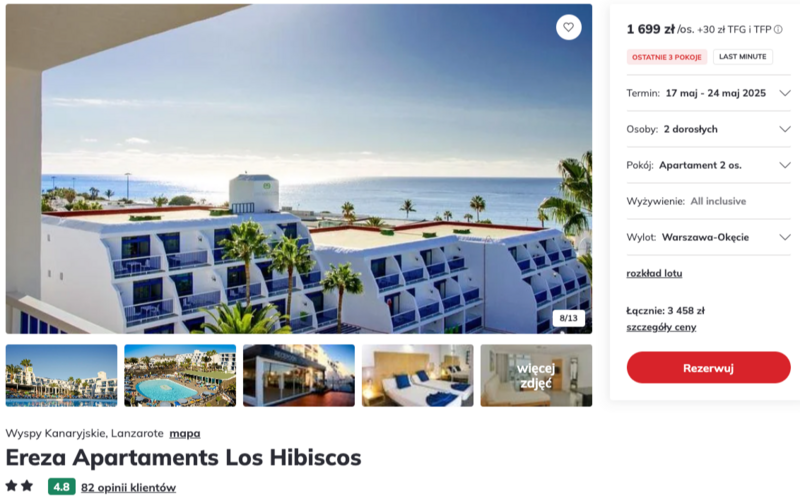This screenshot has height=496, width=800.
Task: Expand the Termin date dropdown
Action: (x=708, y=93)
